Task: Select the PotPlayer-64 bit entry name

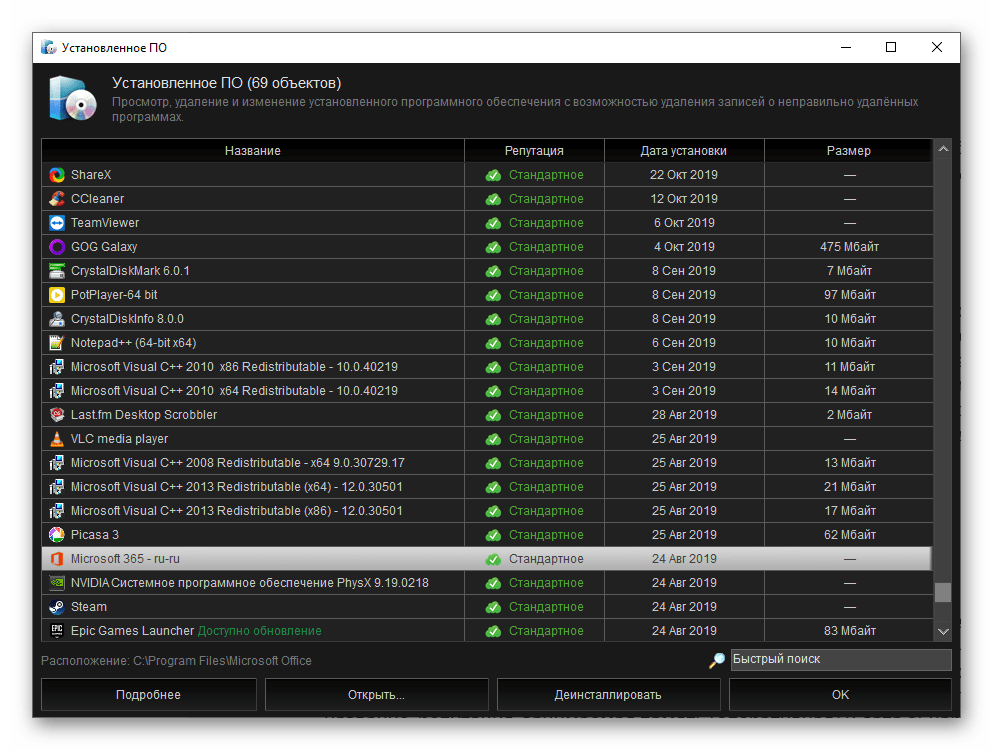Action: click(x=114, y=295)
